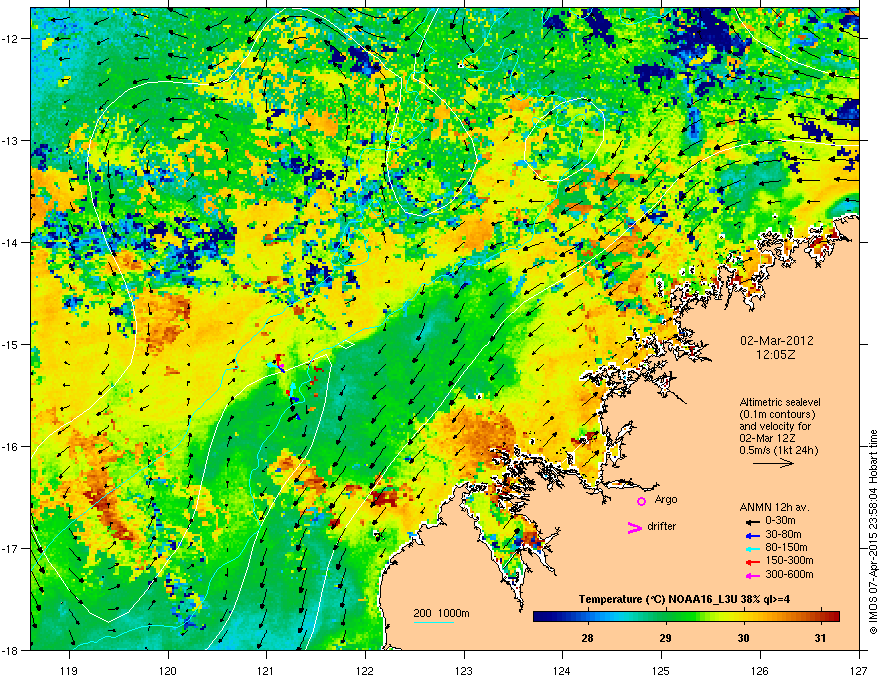Click the green section of color bar near 29
This screenshot has height=680, width=880.
pos(666,616)
